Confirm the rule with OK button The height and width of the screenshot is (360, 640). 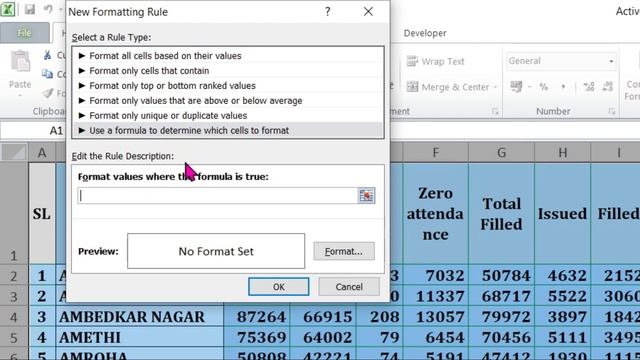point(279,287)
